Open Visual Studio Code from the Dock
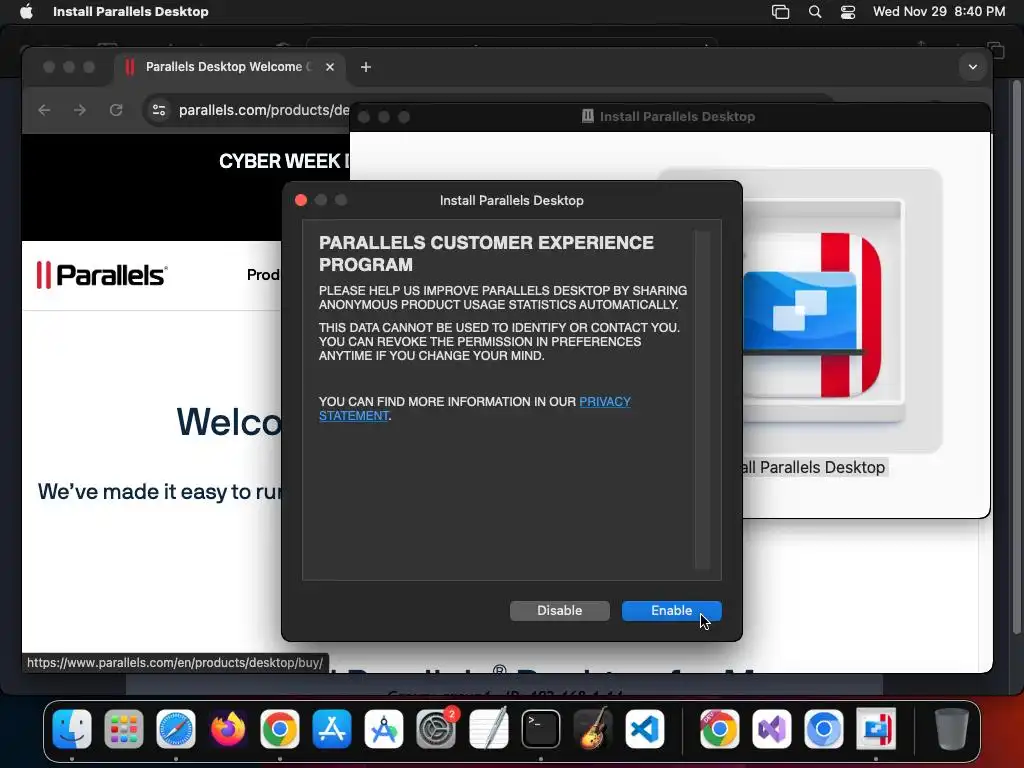The height and width of the screenshot is (768, 1024). (x=645, y=729)
